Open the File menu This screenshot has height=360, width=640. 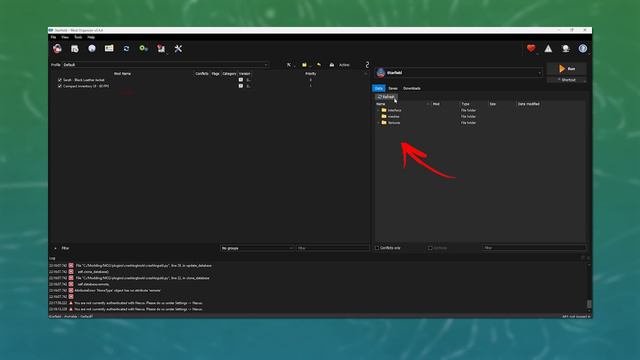click(x=53, y=37)
